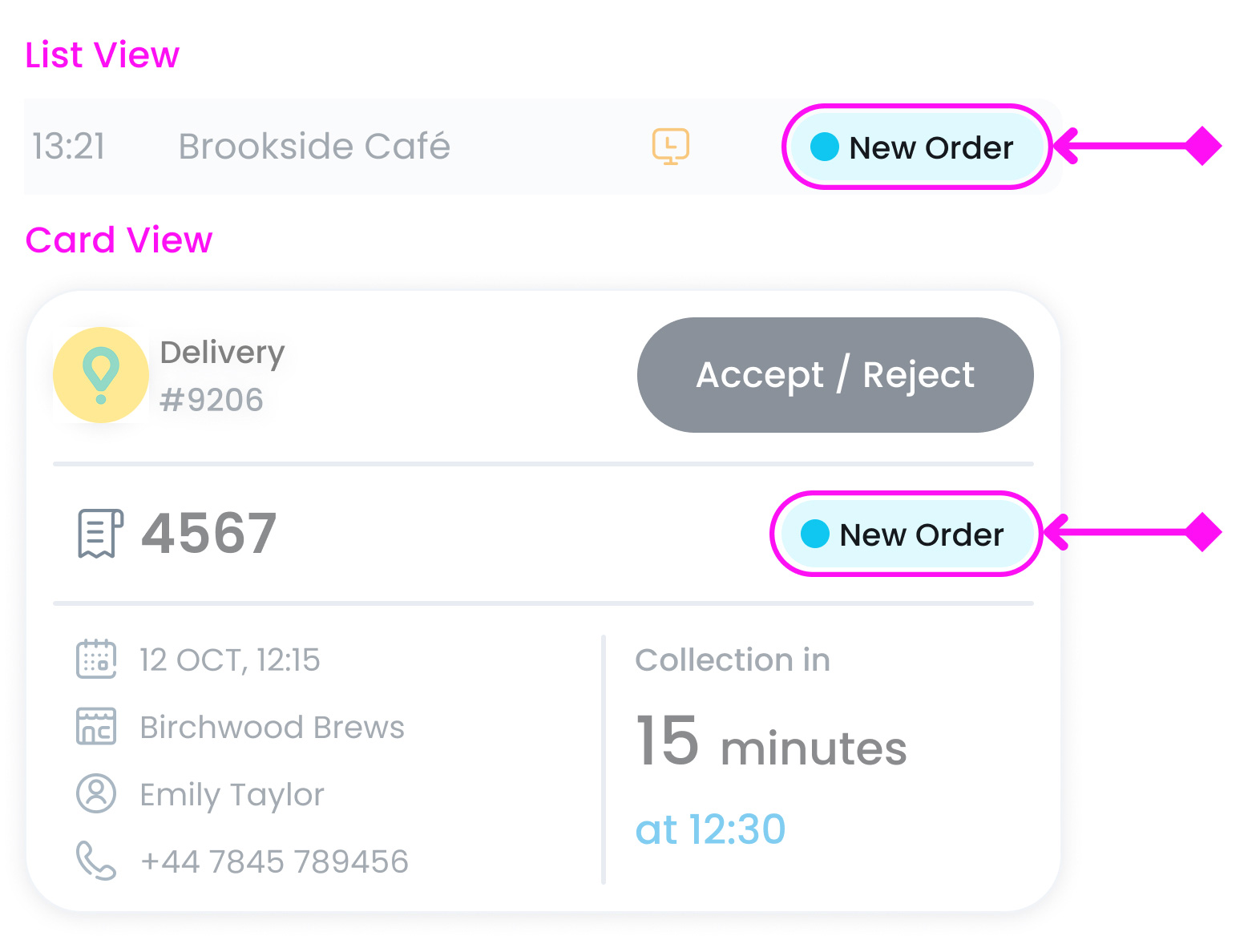Toggle the highlighted badge beside the clock icon
The width and height of the screenshot is (1260, 952).
tap(916, 147)
